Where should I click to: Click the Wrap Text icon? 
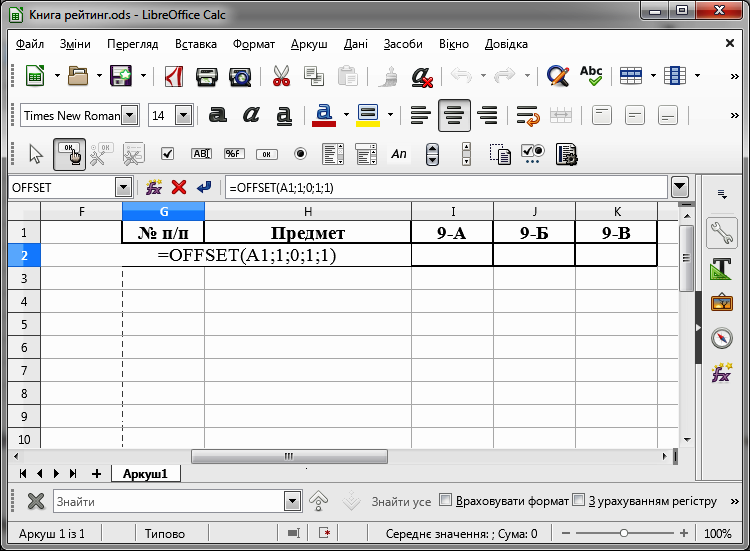point(528,116)
